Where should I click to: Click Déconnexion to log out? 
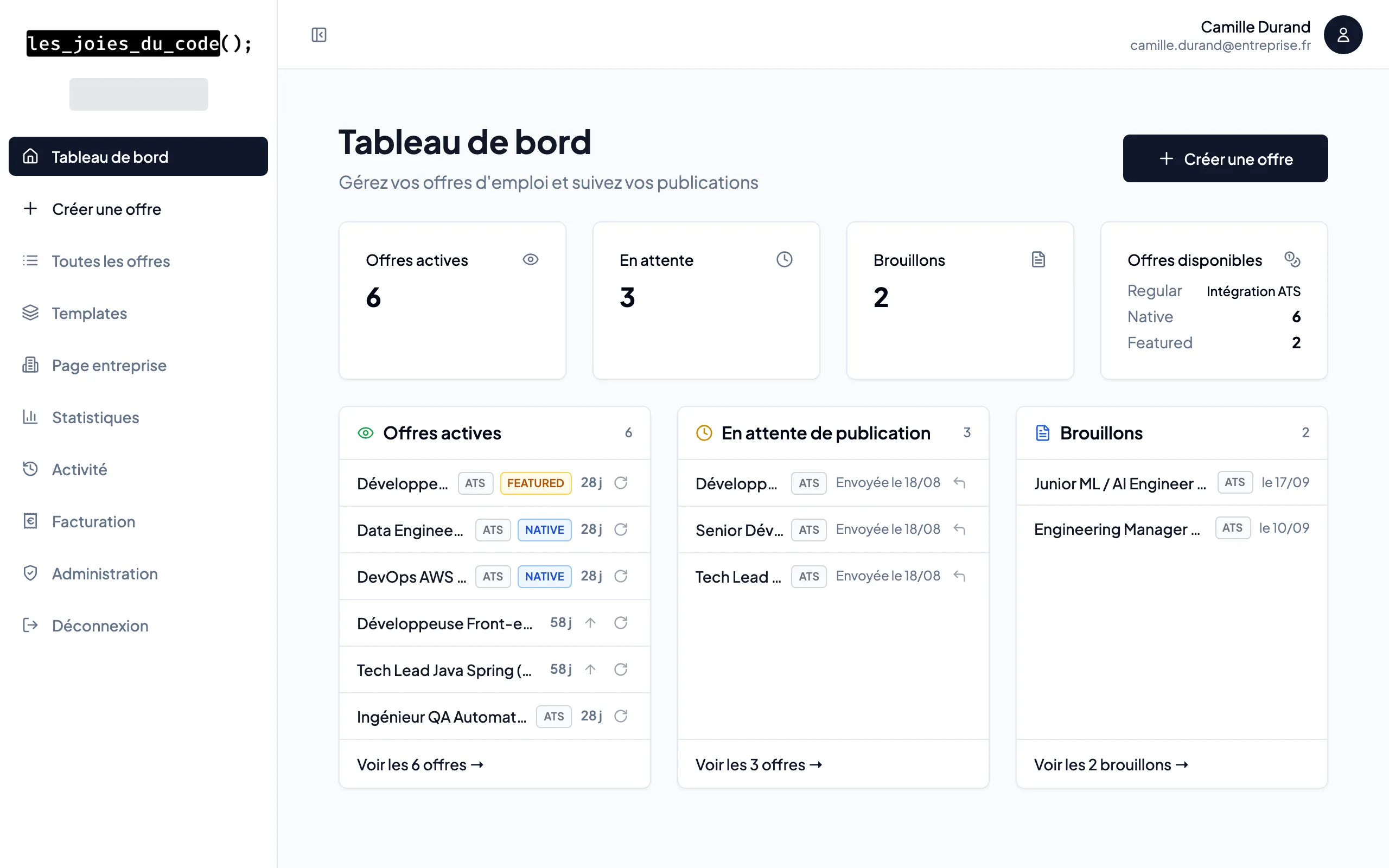coord(138,625)
